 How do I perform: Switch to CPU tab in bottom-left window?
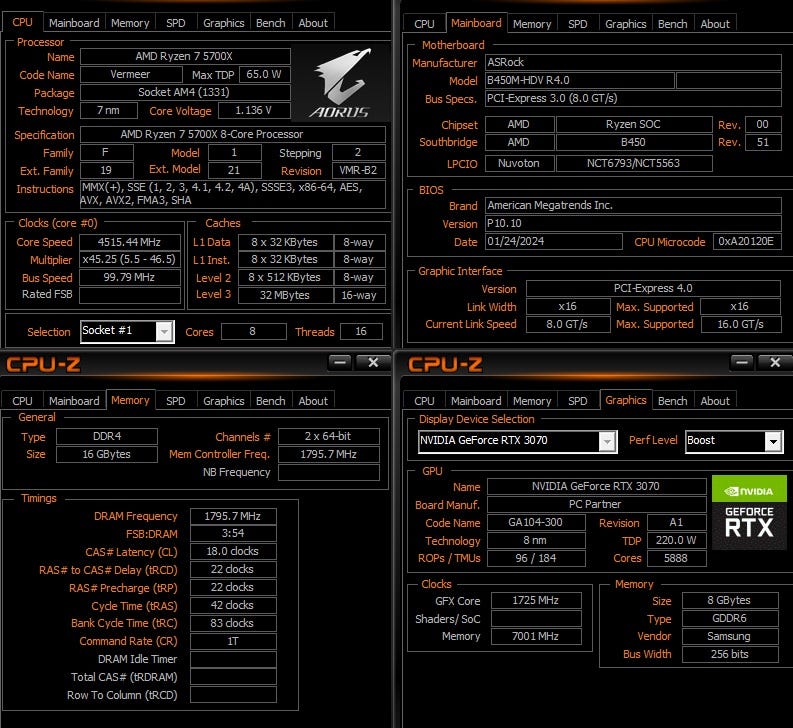[x=22, y=401]
